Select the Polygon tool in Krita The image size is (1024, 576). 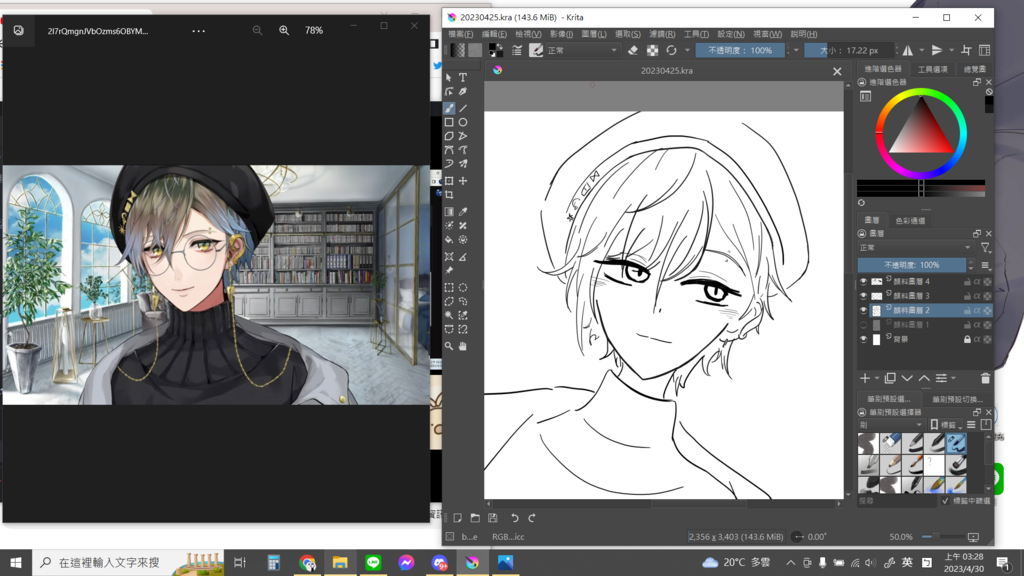[x=449, y=136]
